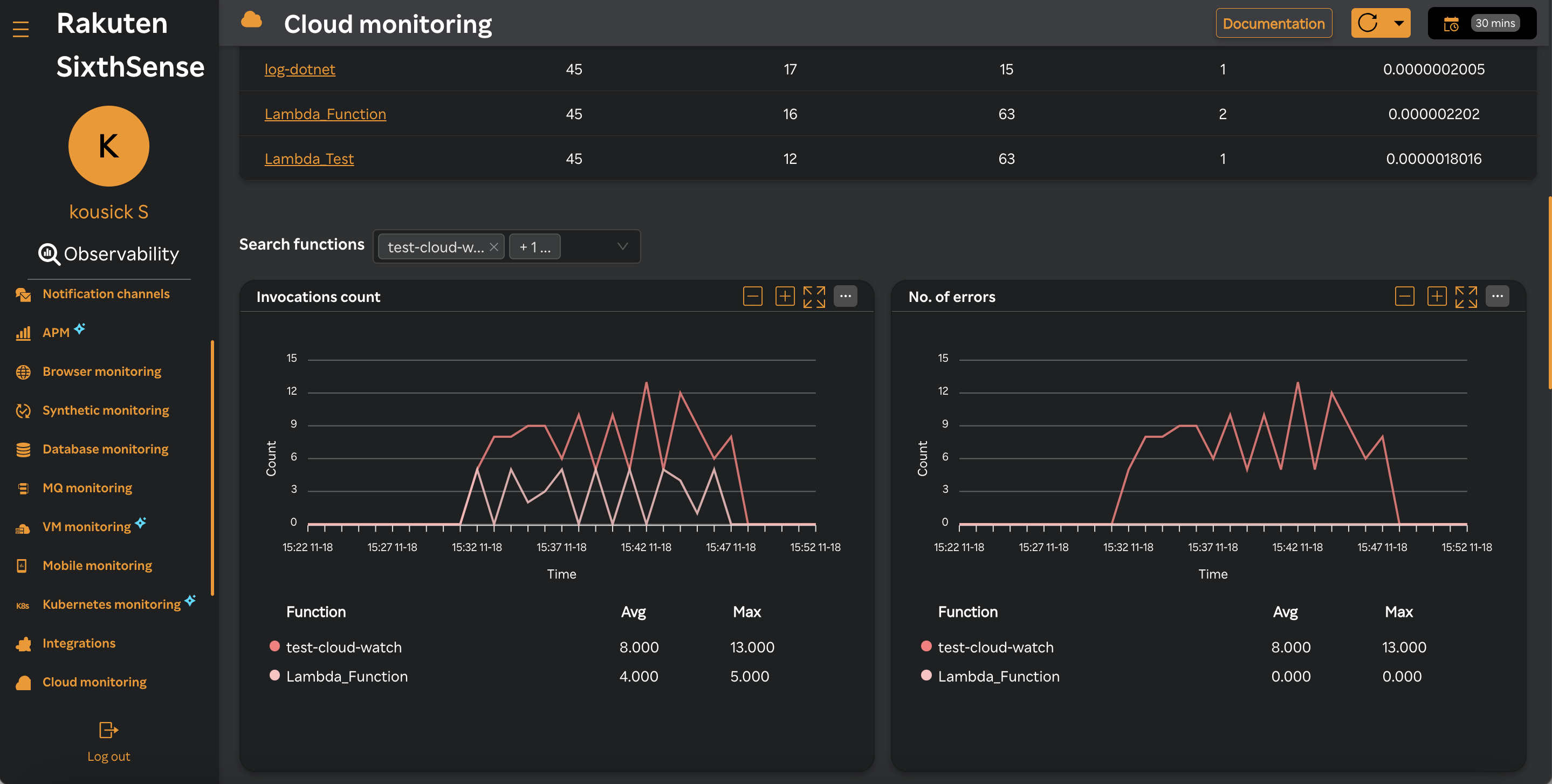Click the calendar clock icon

pos(1451,24)
